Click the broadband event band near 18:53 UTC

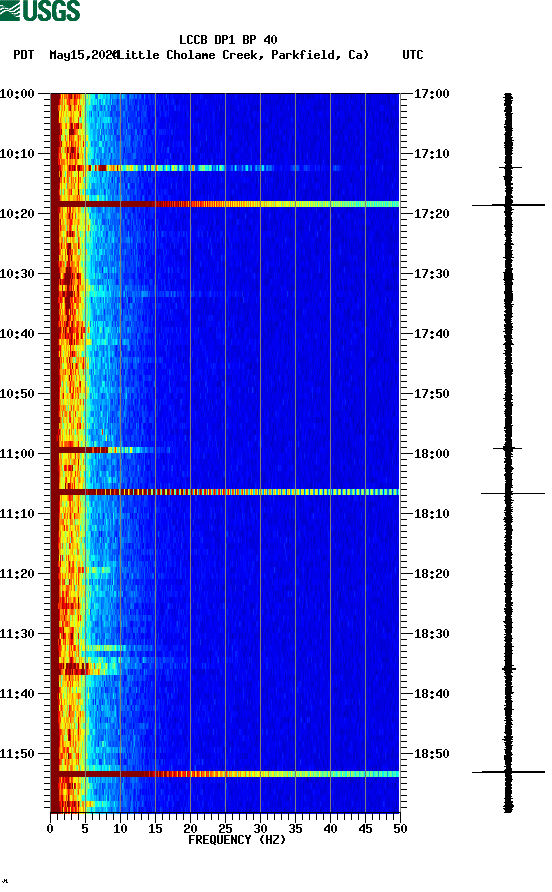[225, 774]
